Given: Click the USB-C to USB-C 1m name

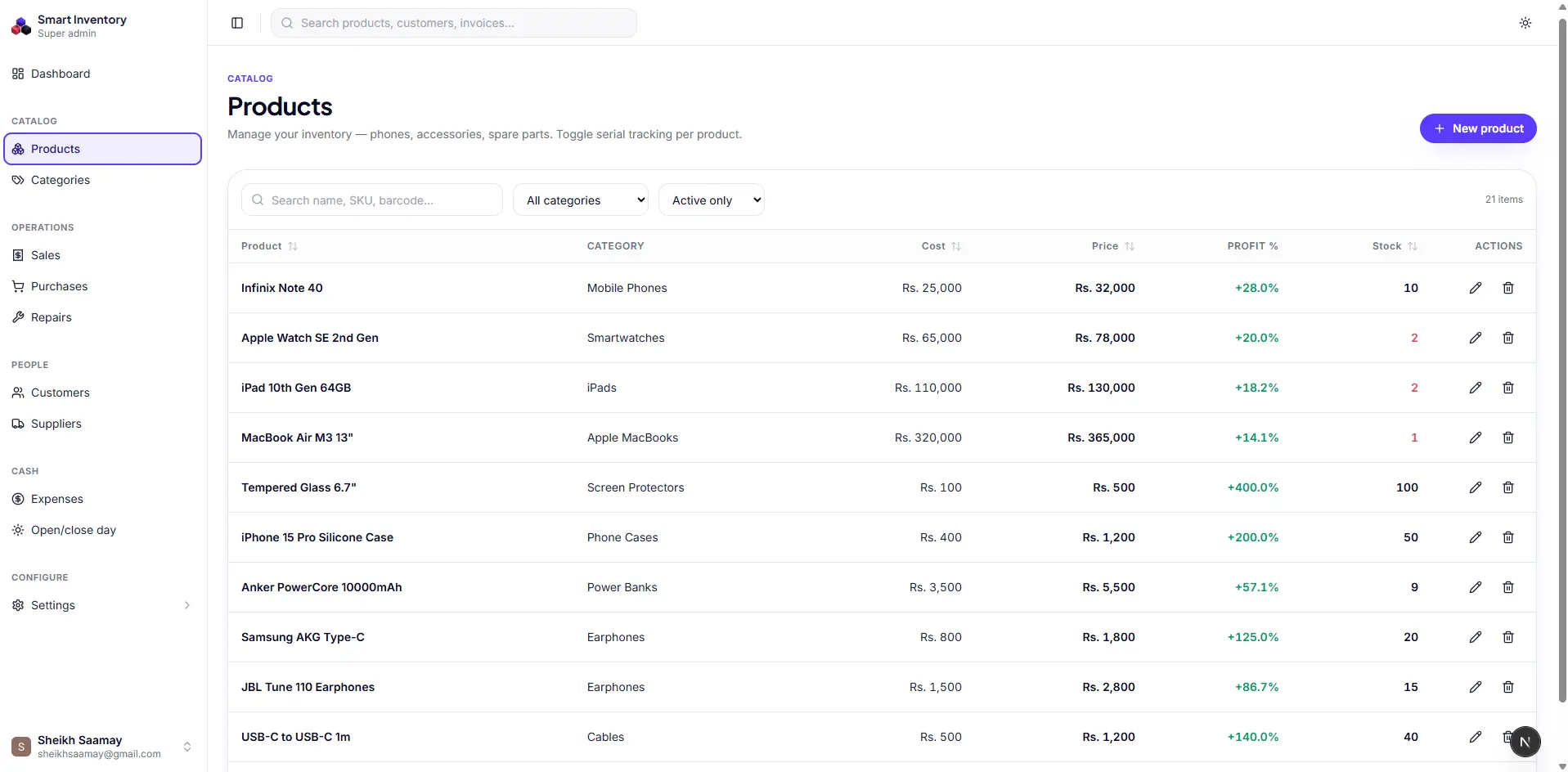Looking at the screenshot, I should tap(295, 737).
